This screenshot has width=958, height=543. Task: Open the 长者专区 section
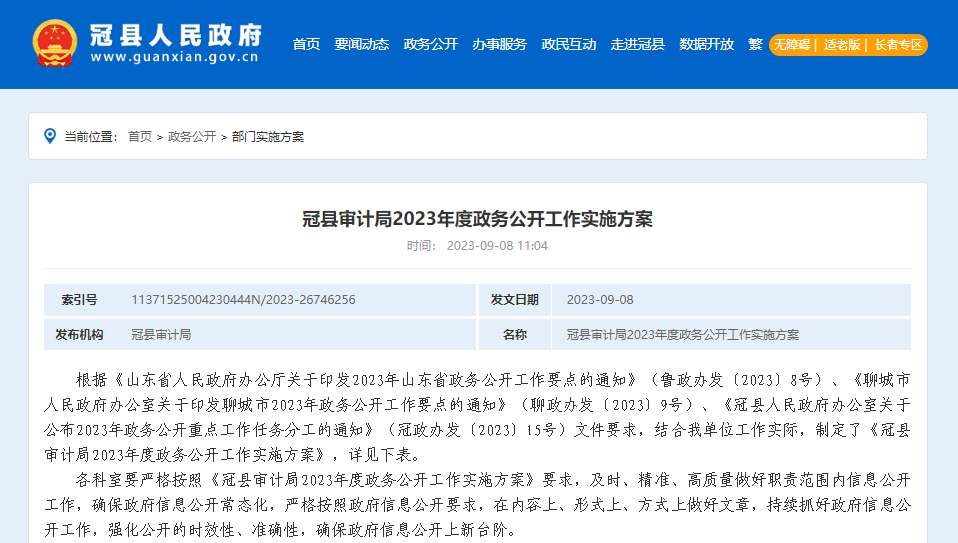point(898,45)
